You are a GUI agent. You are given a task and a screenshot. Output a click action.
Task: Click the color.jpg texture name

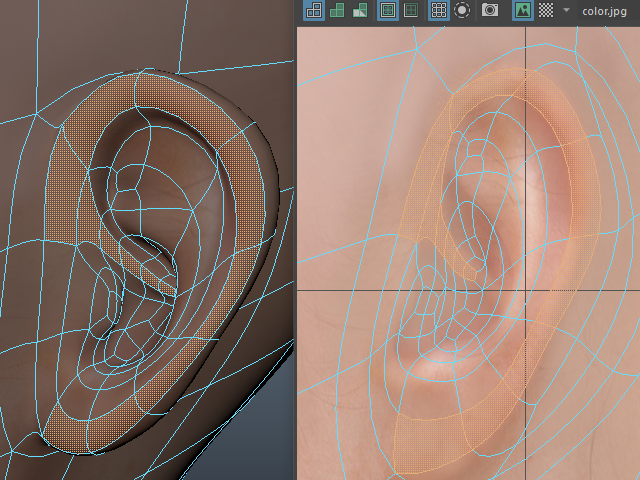[x=606, y=10]
